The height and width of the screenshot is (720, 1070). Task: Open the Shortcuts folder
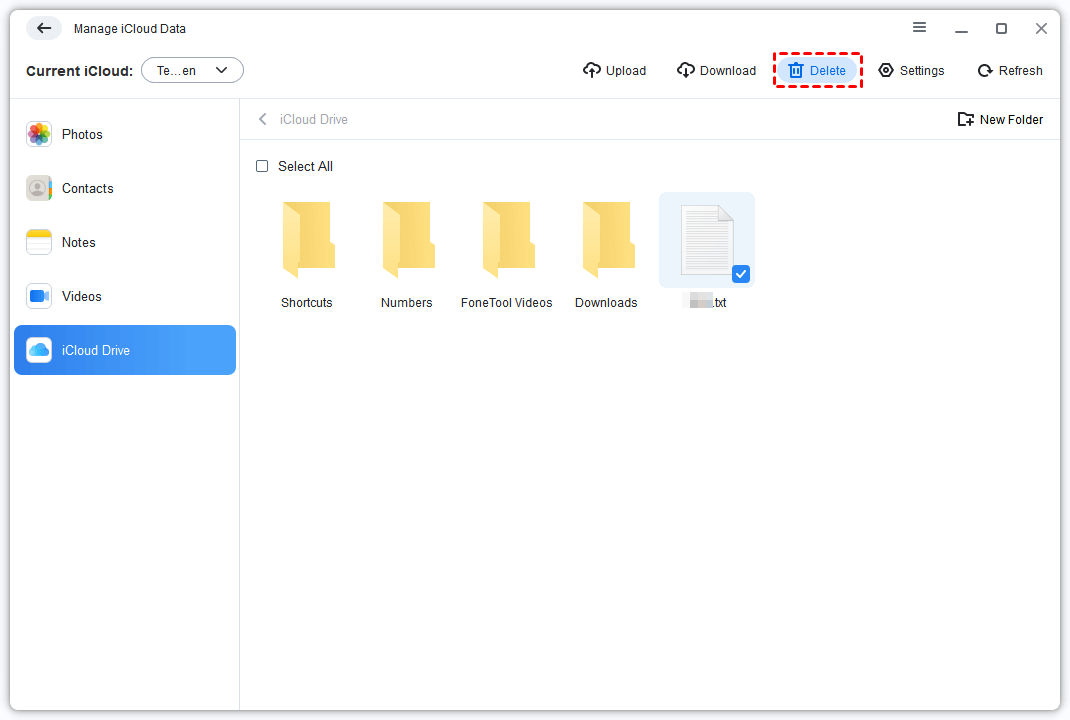(307, 240)
